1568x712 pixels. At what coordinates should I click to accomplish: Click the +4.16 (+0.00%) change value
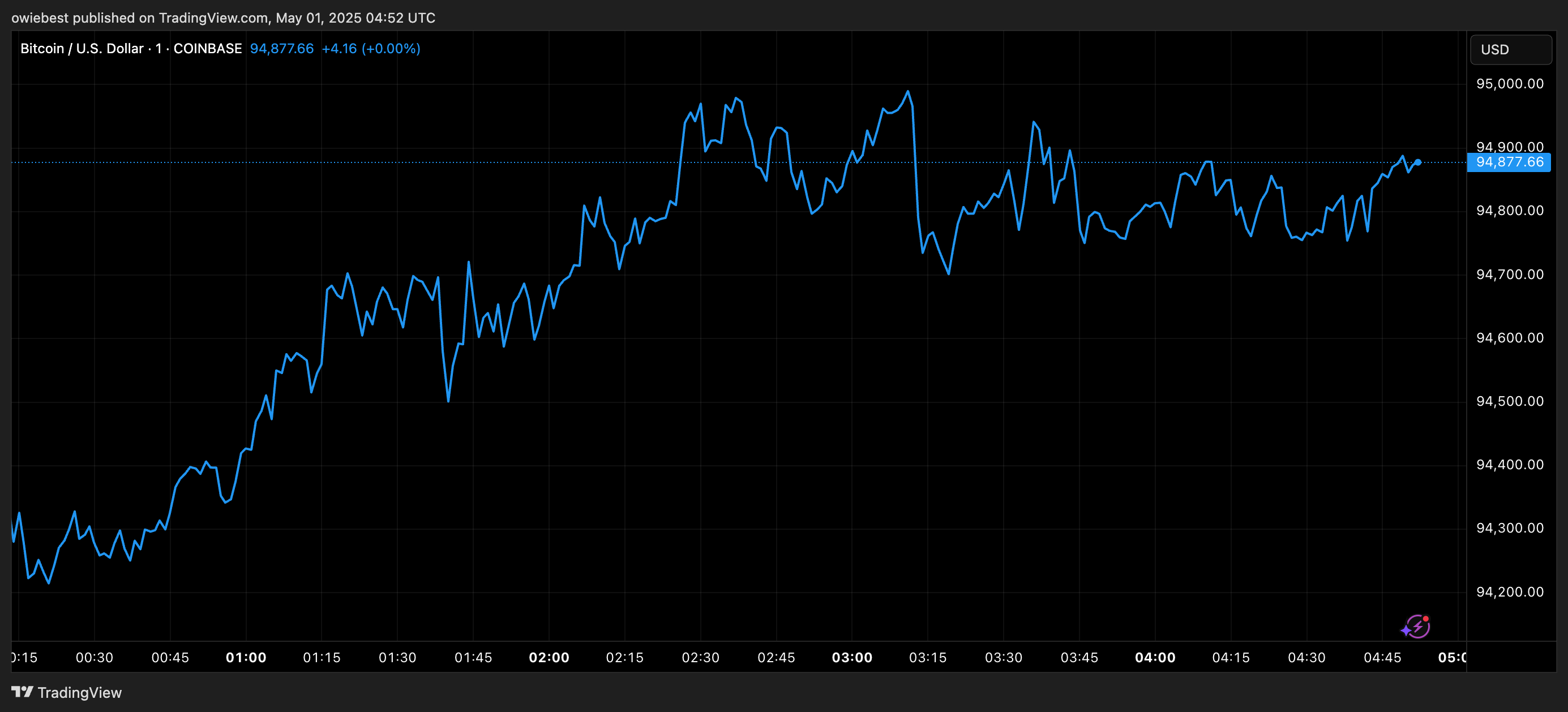[x=371, y=49]
